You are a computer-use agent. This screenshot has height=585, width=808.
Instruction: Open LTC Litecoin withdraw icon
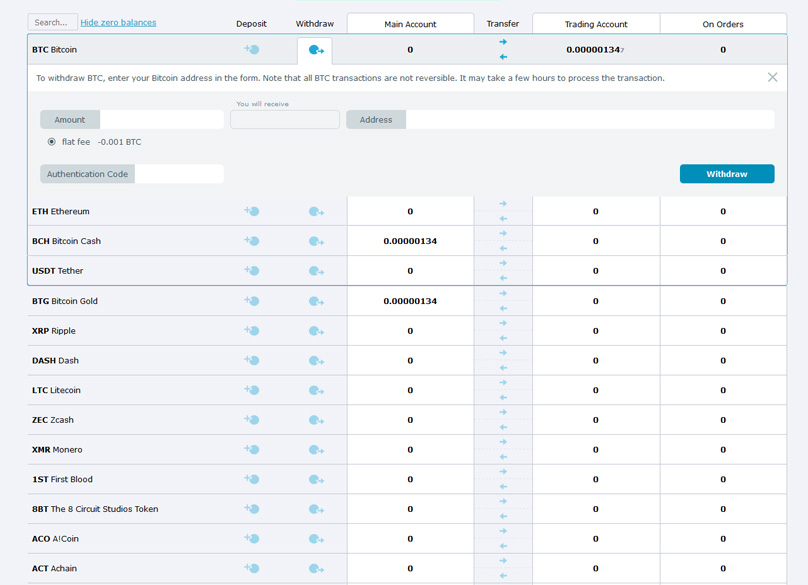[x=316, y=390]
